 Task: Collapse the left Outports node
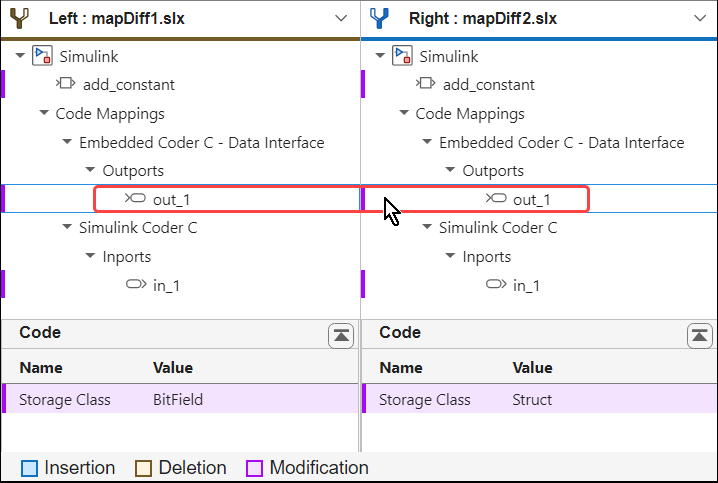pyautogui.click(x=91, y=170)
